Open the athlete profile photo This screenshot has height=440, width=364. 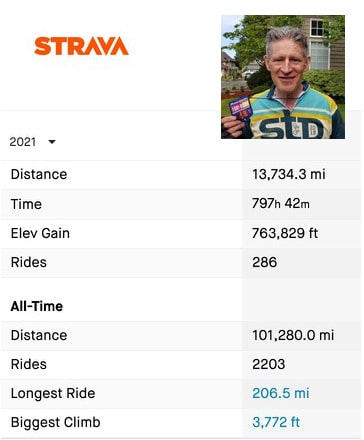(x=283, y=77)
